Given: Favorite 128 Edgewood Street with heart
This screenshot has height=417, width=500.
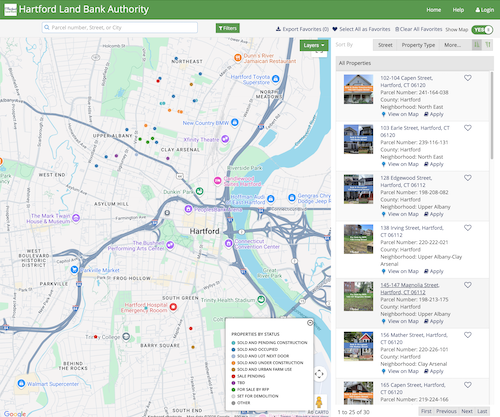Looking at the screenshot, I should pyautogui.click(x=468, y=178).
